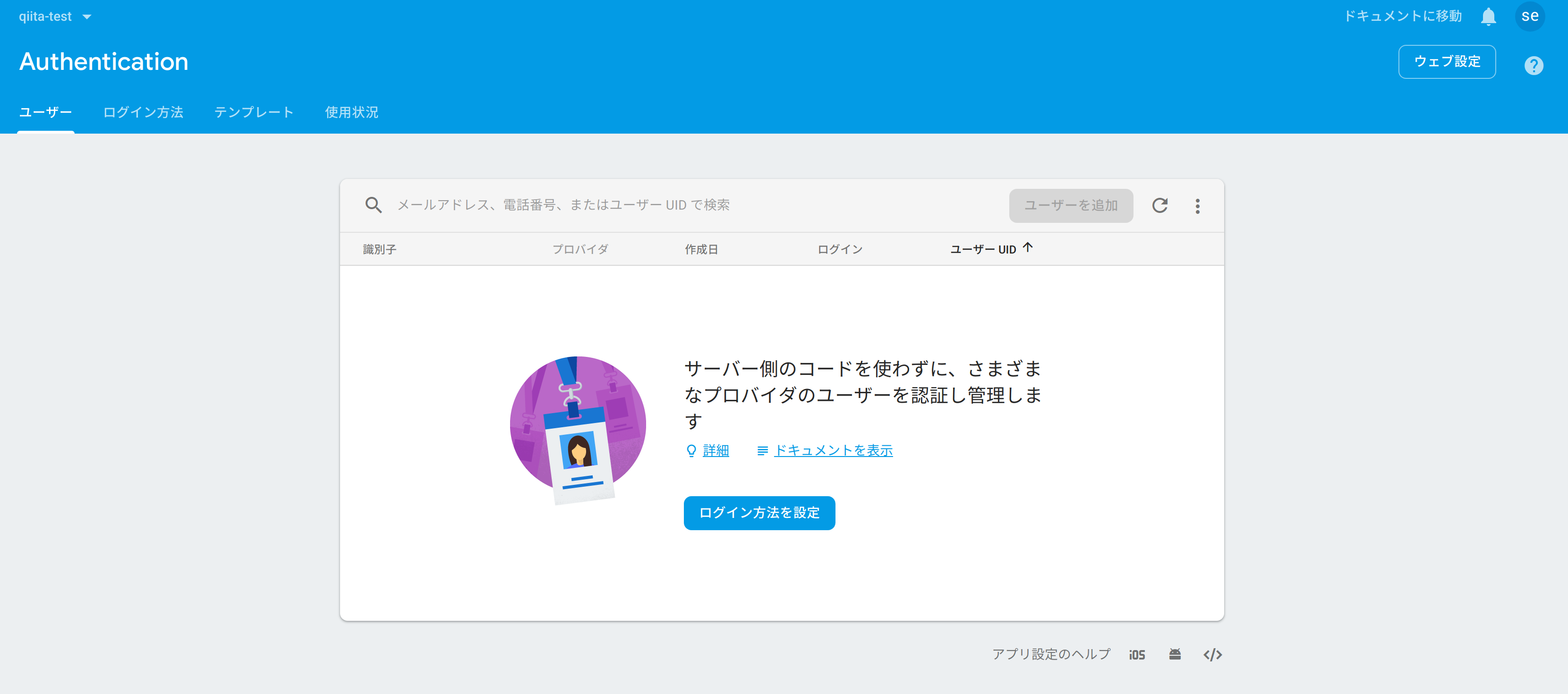Open the 詳細 link
Screen dimensions: 1568x694
(715, 450)
